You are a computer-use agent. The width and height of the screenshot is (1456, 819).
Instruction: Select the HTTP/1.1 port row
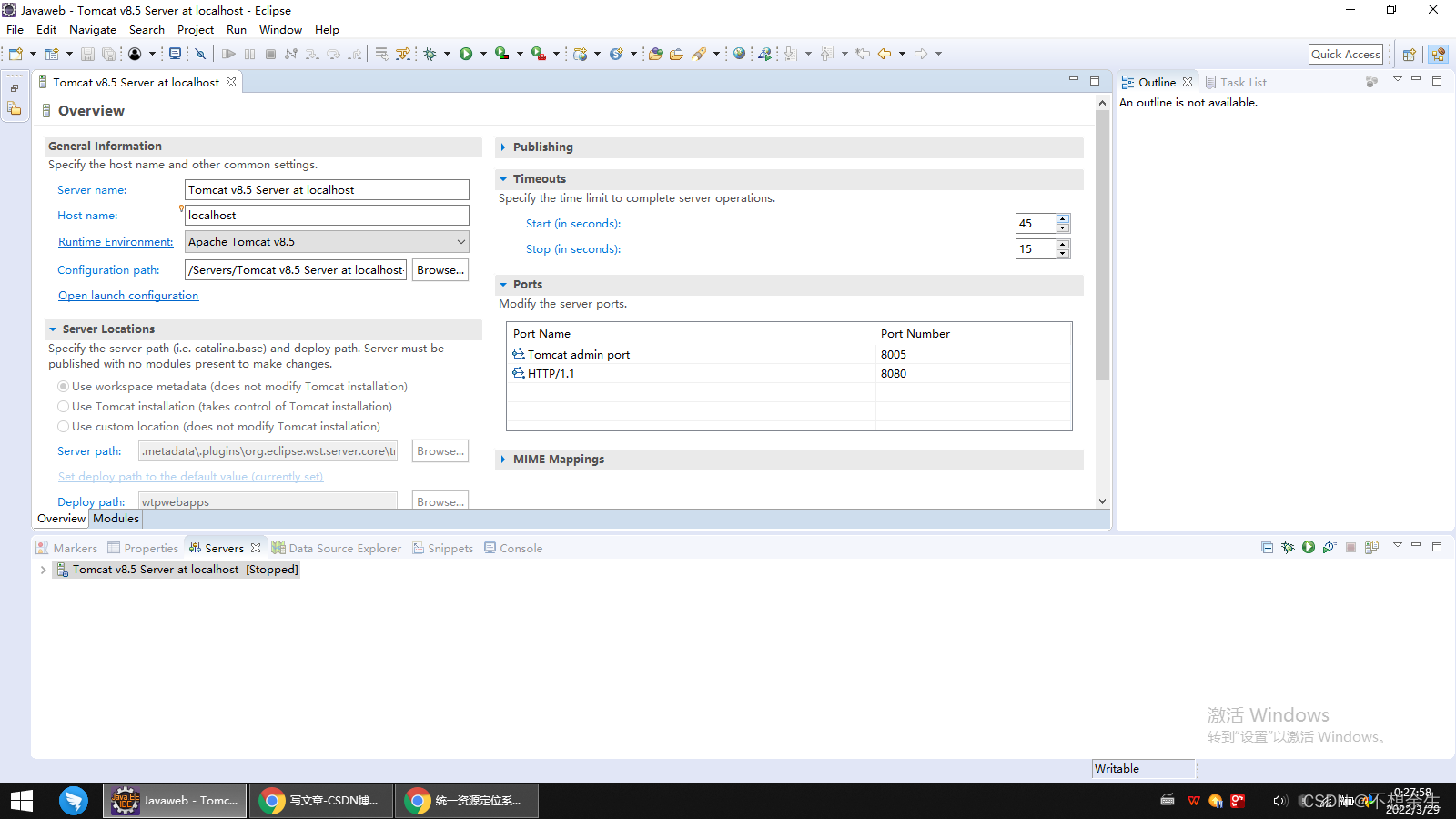click(x=789, y=374)
